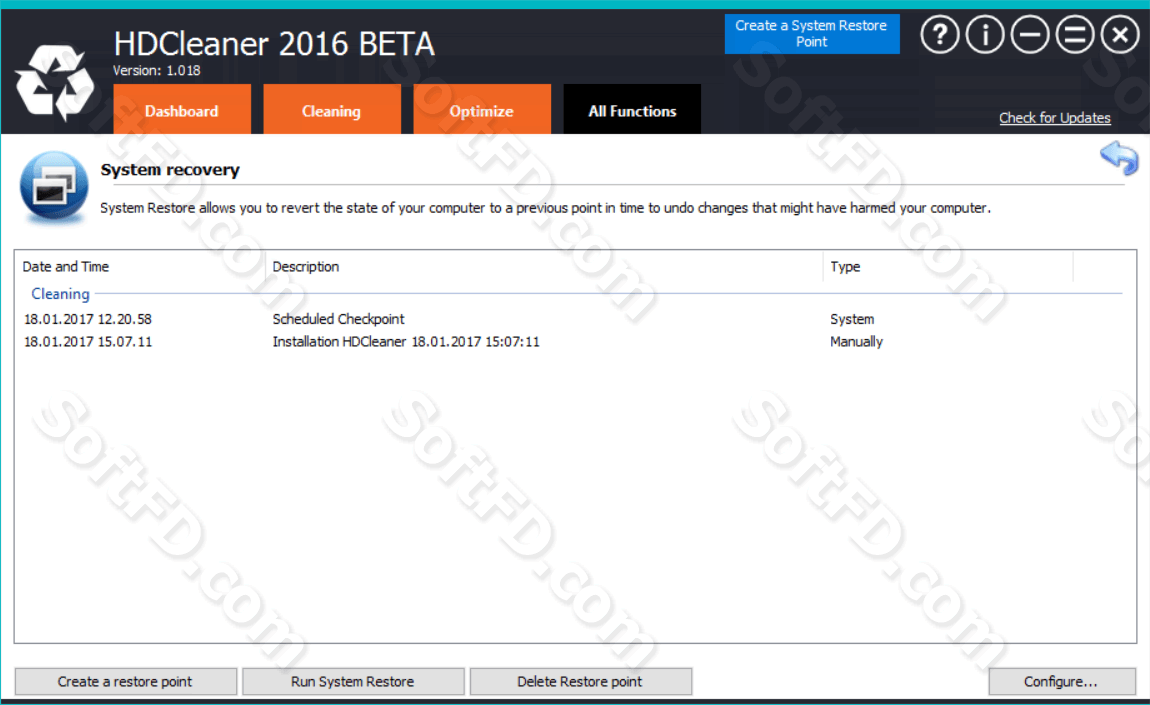Screen dimensions: 1150x705
Task: Open the menu icon with two lines
Action: point(1075,34)
